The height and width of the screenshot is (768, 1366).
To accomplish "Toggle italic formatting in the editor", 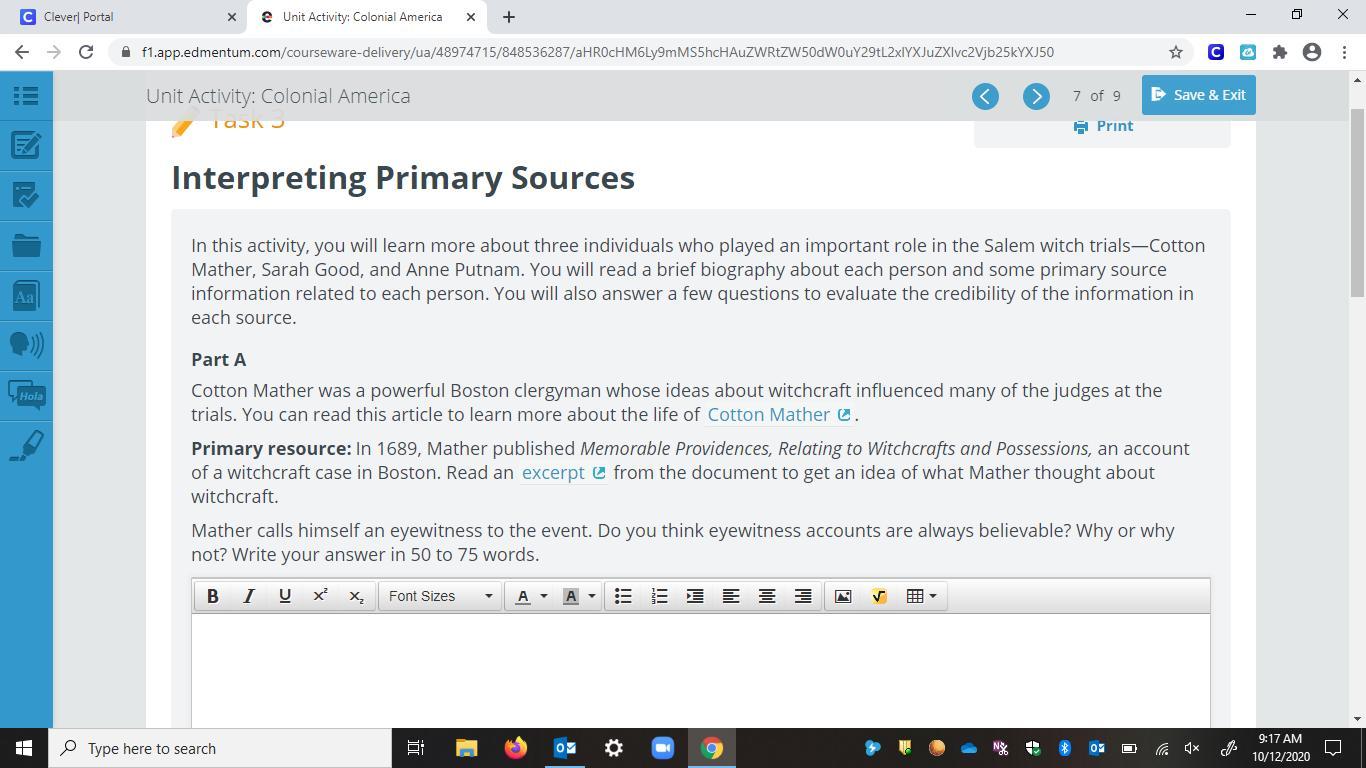I will click(x=248, y=596).
